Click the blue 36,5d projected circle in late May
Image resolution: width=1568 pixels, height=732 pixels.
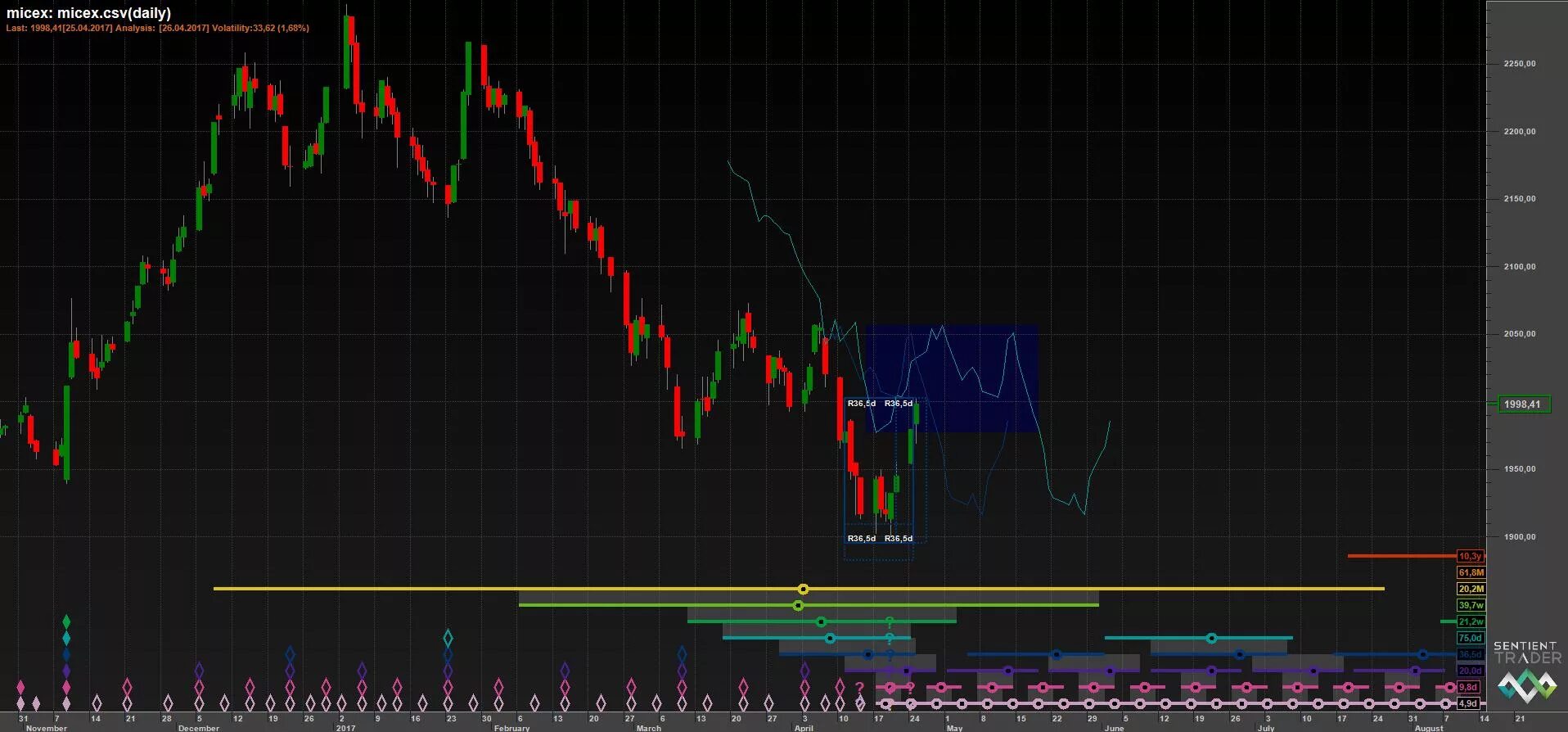(x=1057, y=654)
